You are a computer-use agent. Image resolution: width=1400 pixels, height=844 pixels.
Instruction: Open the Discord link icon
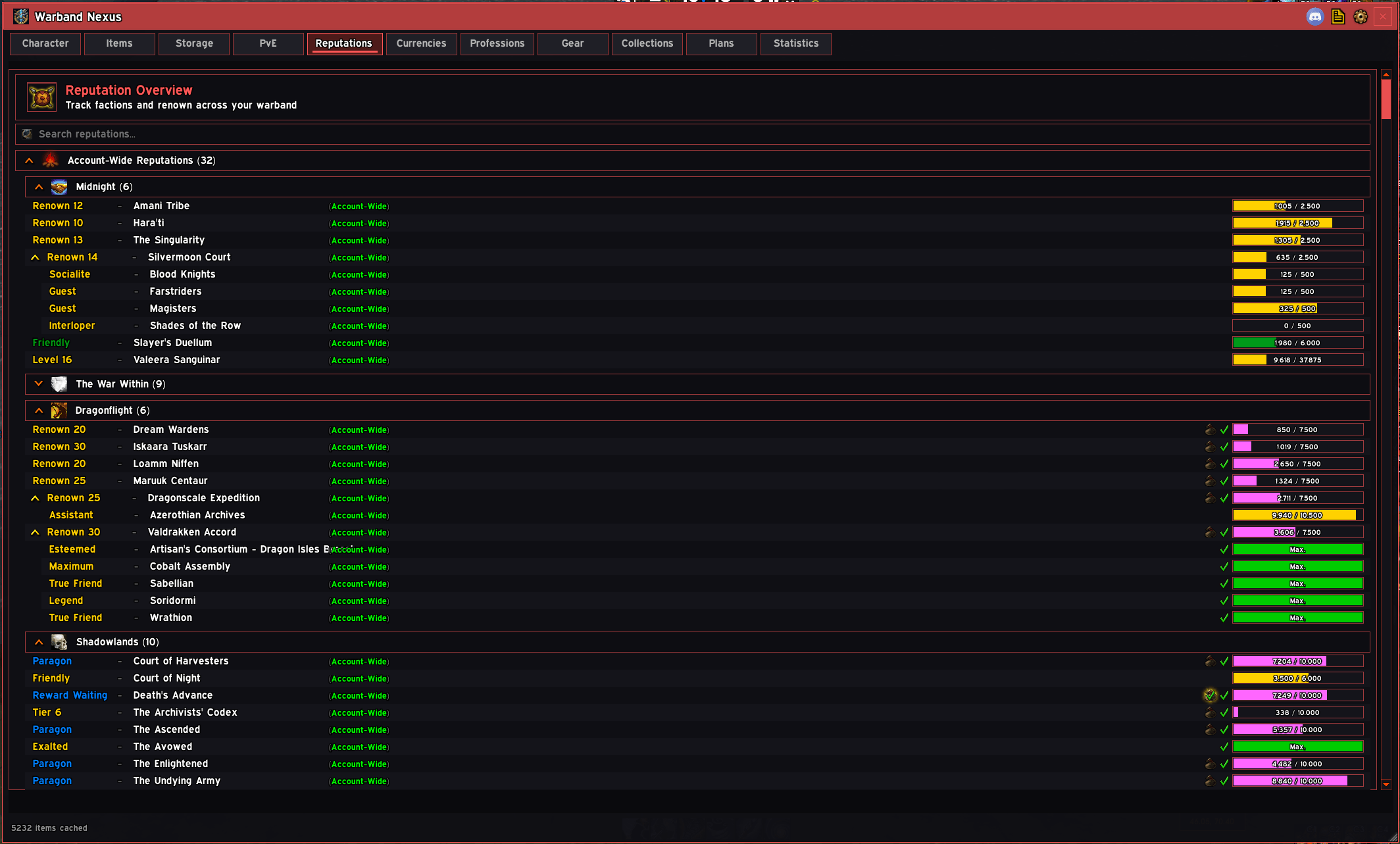tap(1314, 17)
